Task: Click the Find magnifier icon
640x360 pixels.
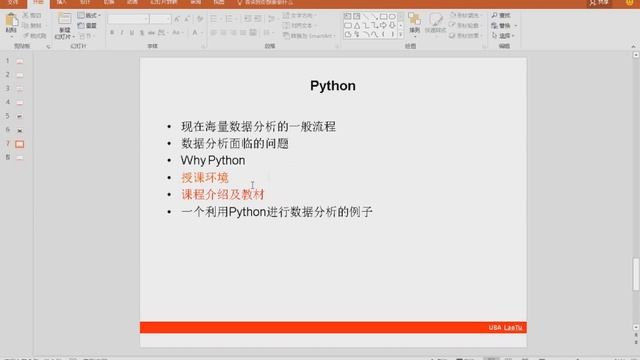Action: coord(495,15)
